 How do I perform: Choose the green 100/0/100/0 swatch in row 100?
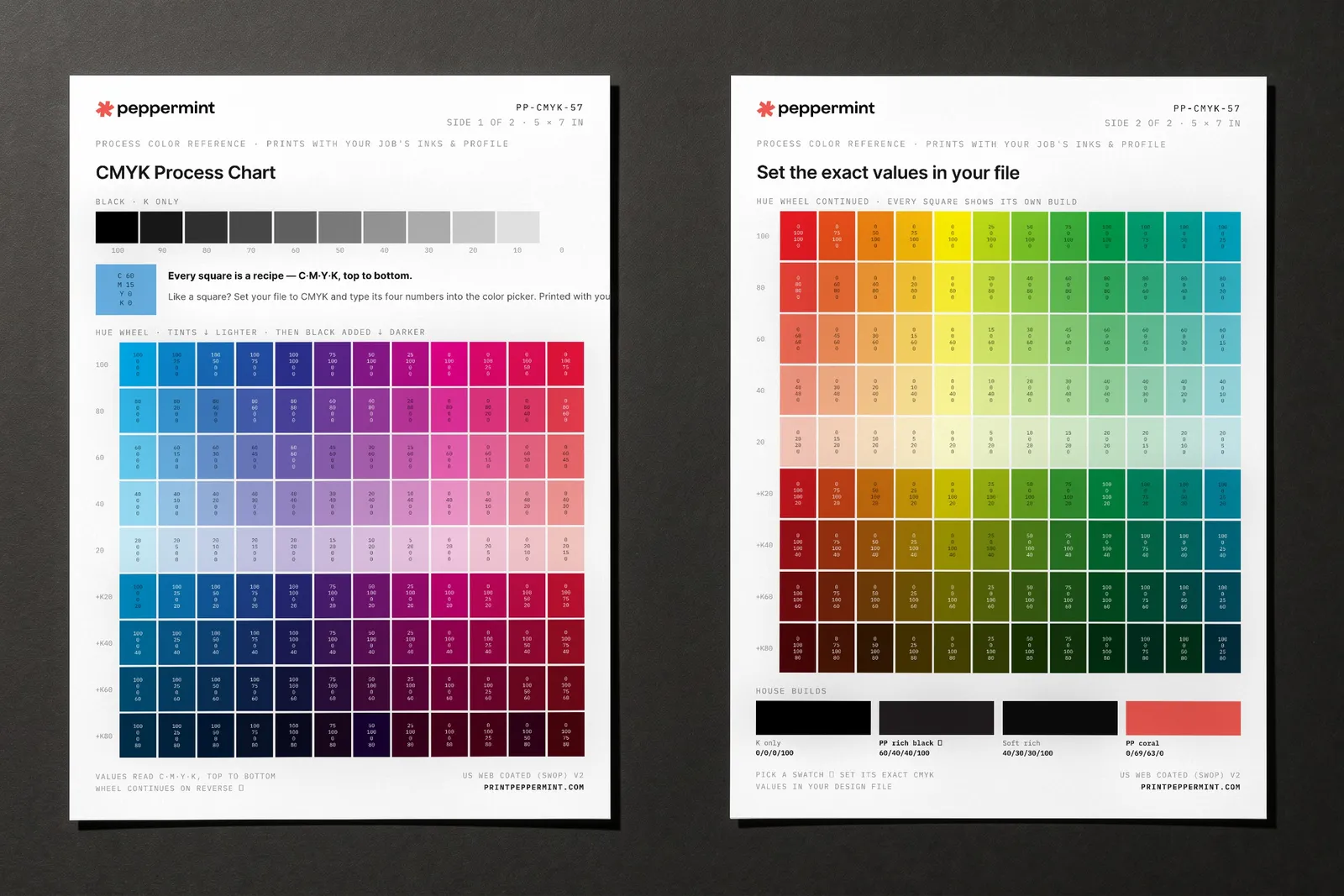click(x=1107, y=236)
